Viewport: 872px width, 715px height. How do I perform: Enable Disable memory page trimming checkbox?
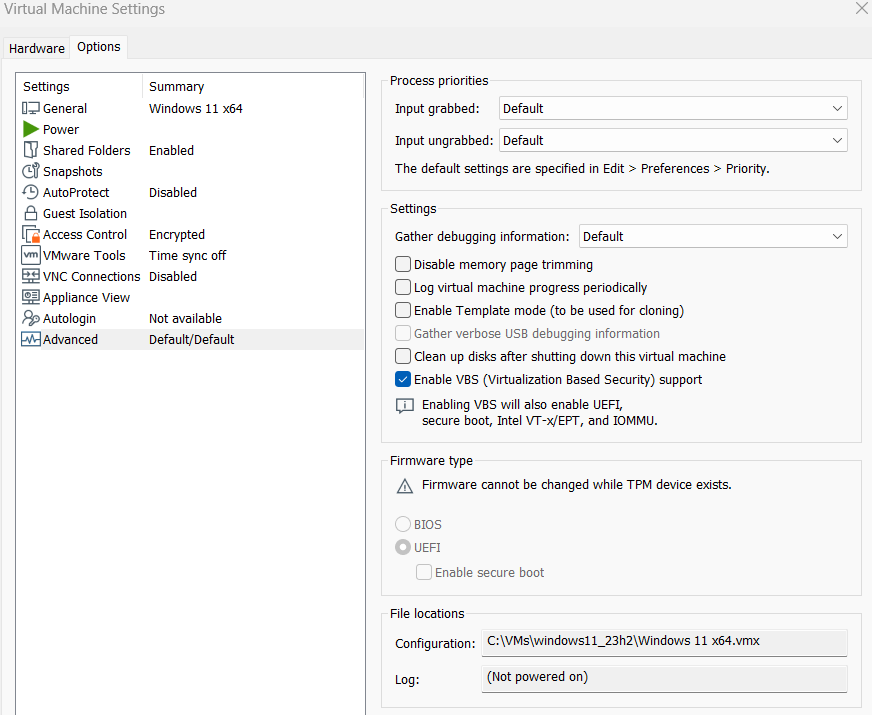tap(403, 264)
